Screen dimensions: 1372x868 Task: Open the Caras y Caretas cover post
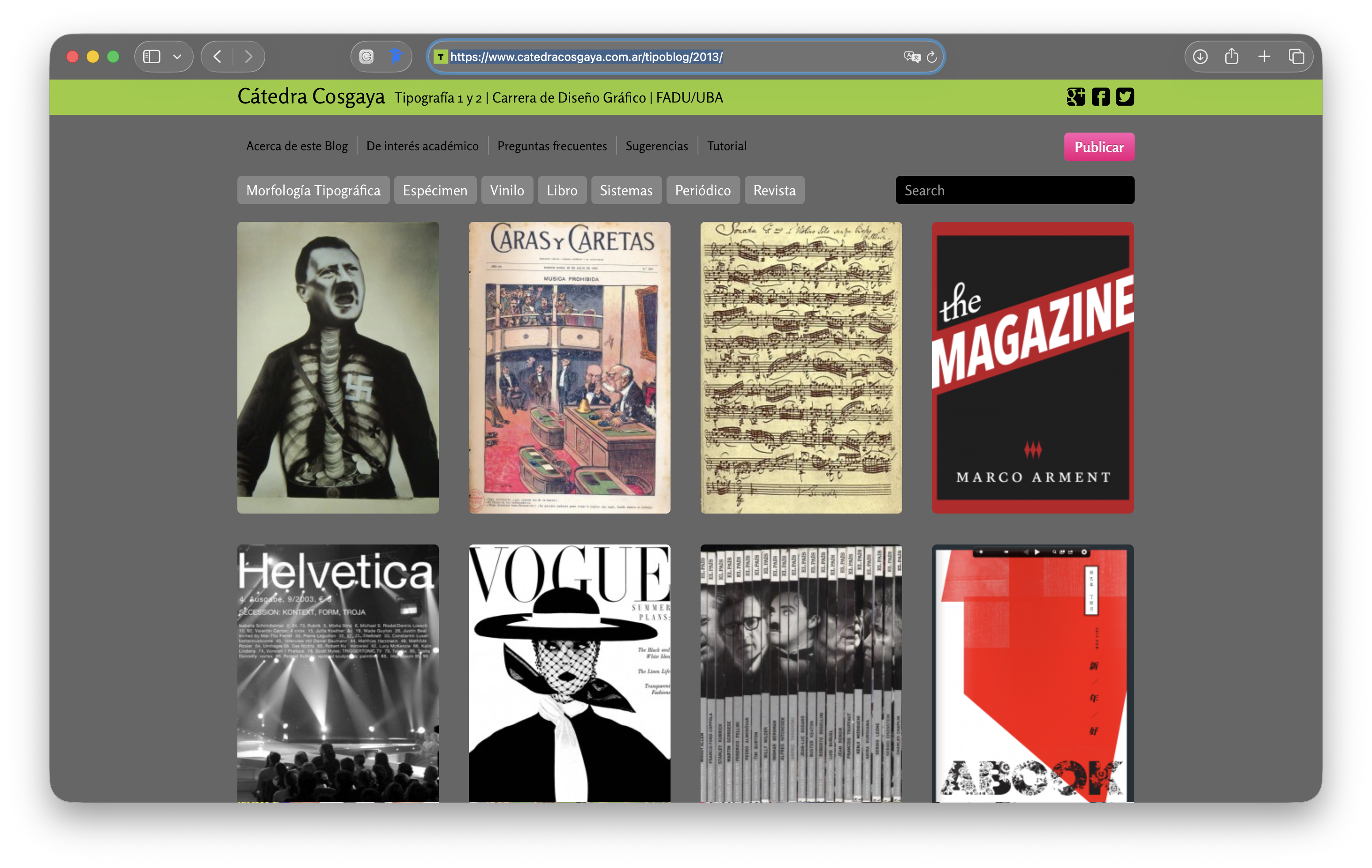coord(570,368)
